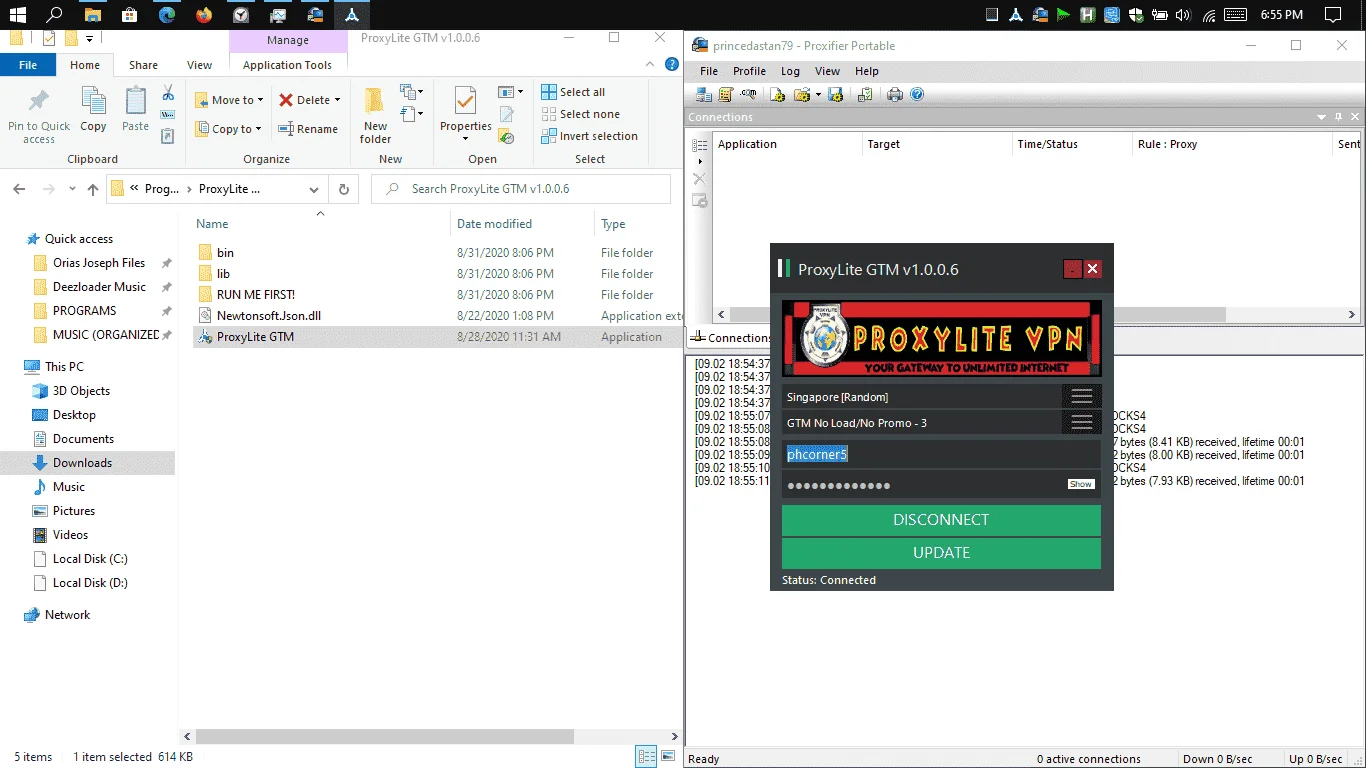Screen dimensions: 1366x768
Task: Open Microsoft Edge from the taskbar
Action: [167, 15]
